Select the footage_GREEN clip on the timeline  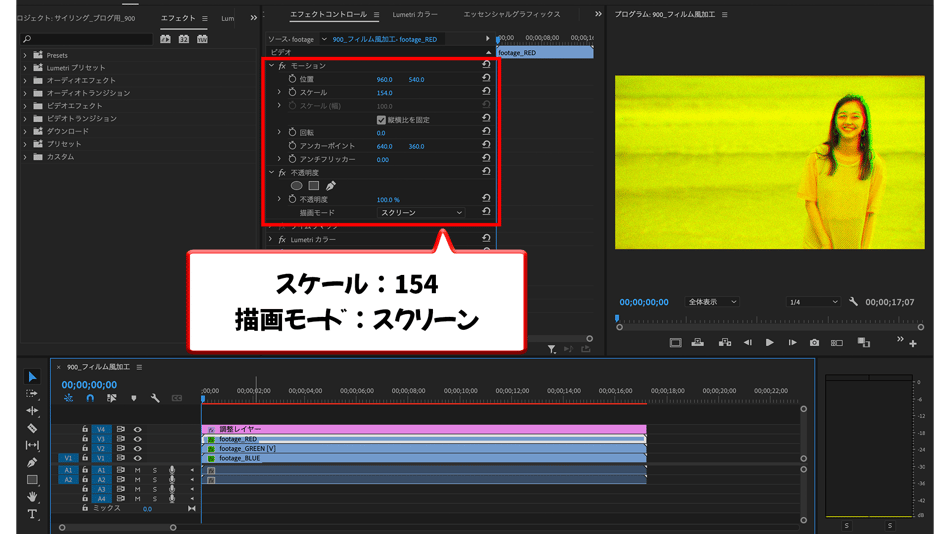tap(420, 449)
